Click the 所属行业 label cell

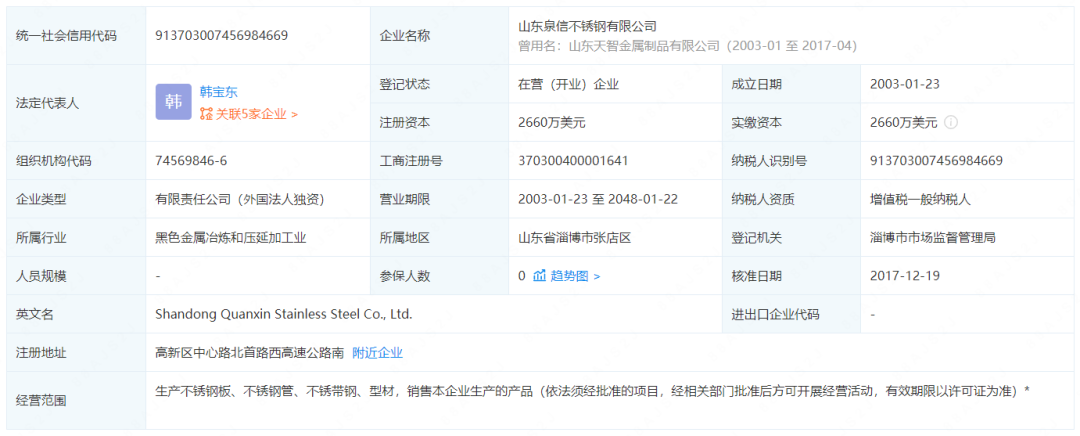(76, 238)
